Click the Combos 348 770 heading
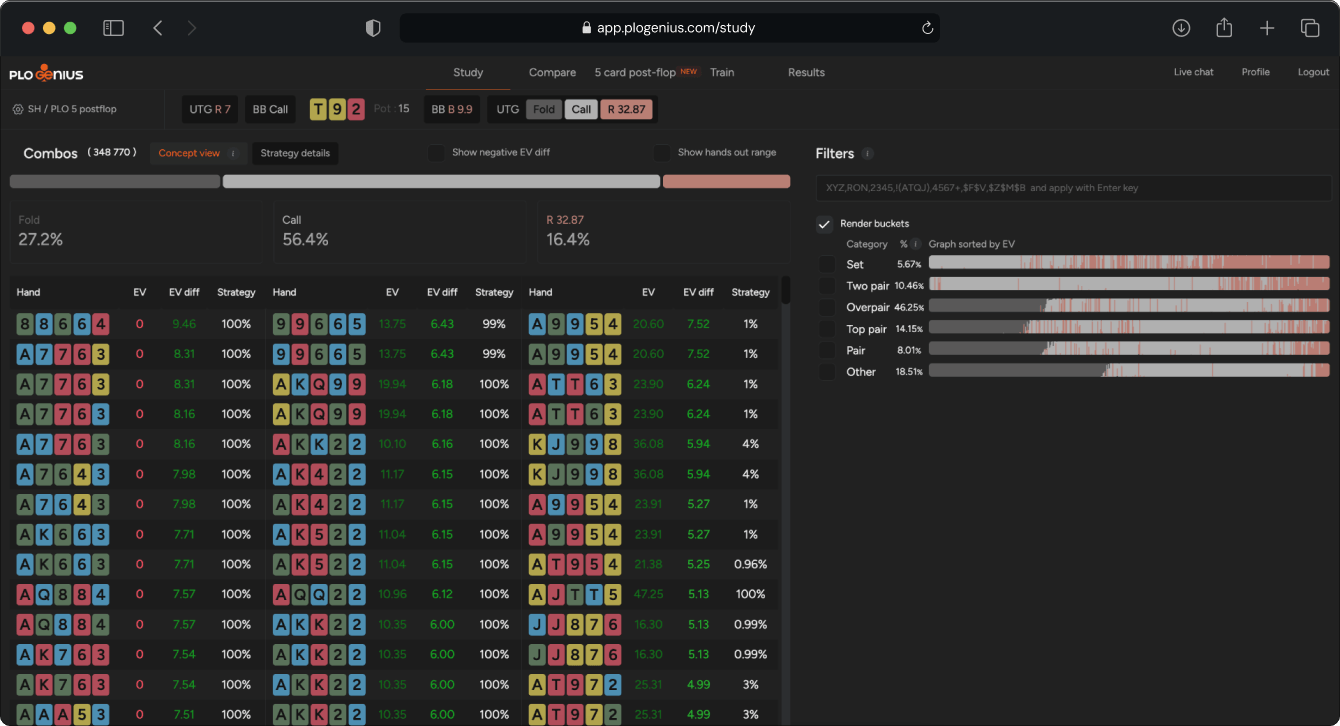The height and width of the screenshot is (726, 1340). (x=80, y=153)
